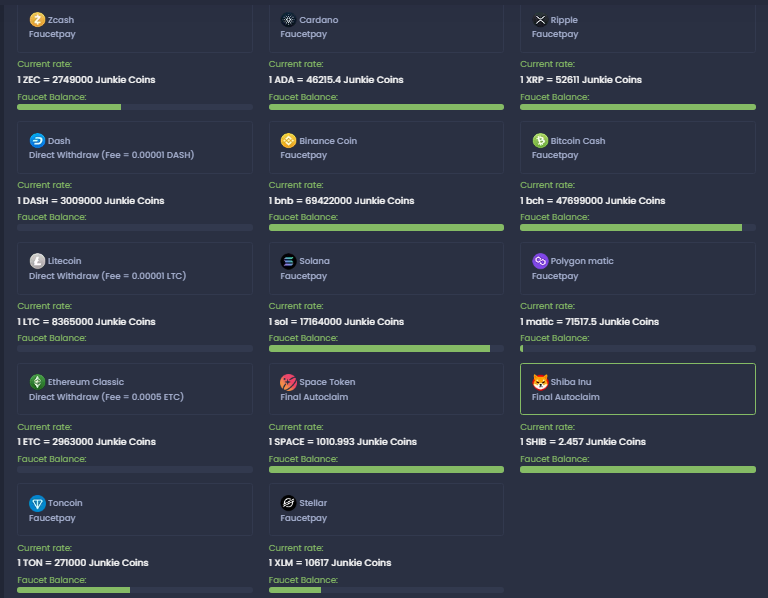Click the Bitcoin Cash faucet balance bar

click(638, 227)
